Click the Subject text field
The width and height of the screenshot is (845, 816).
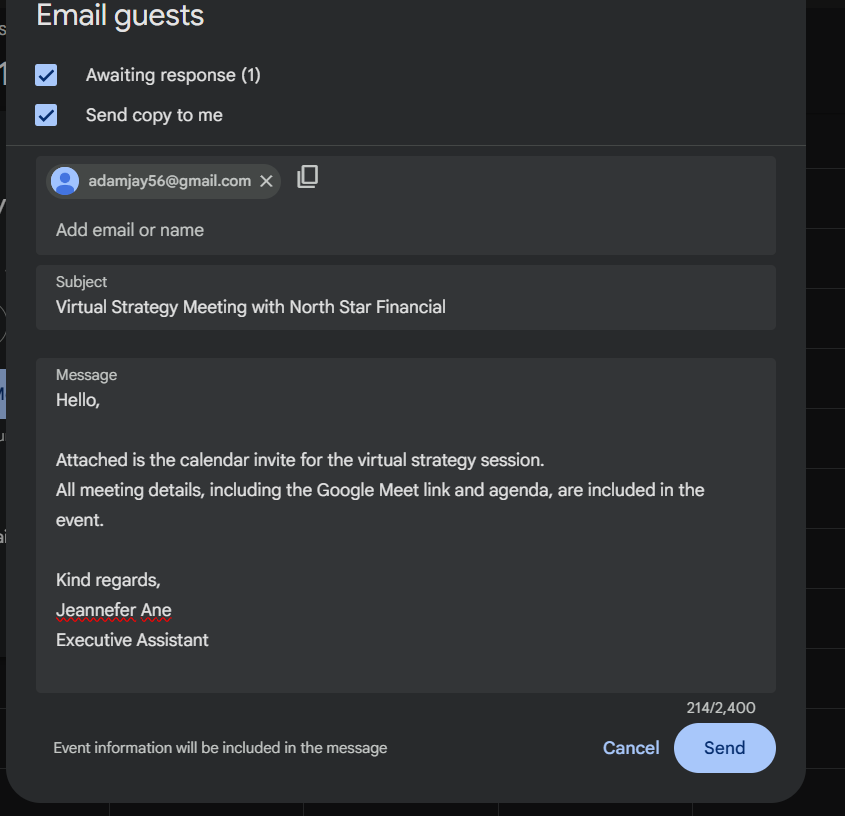[400, 307]
